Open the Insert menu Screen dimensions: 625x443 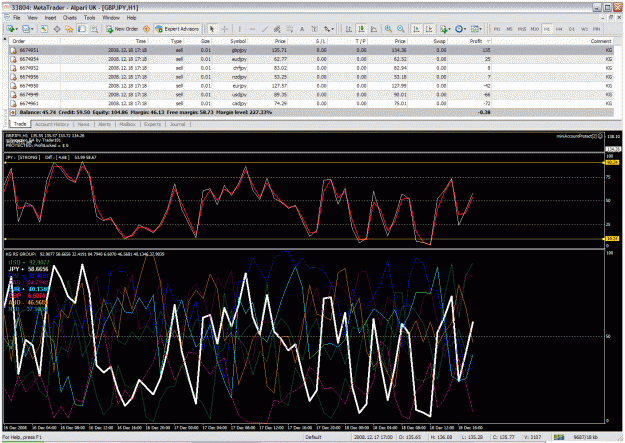point(50,18)
